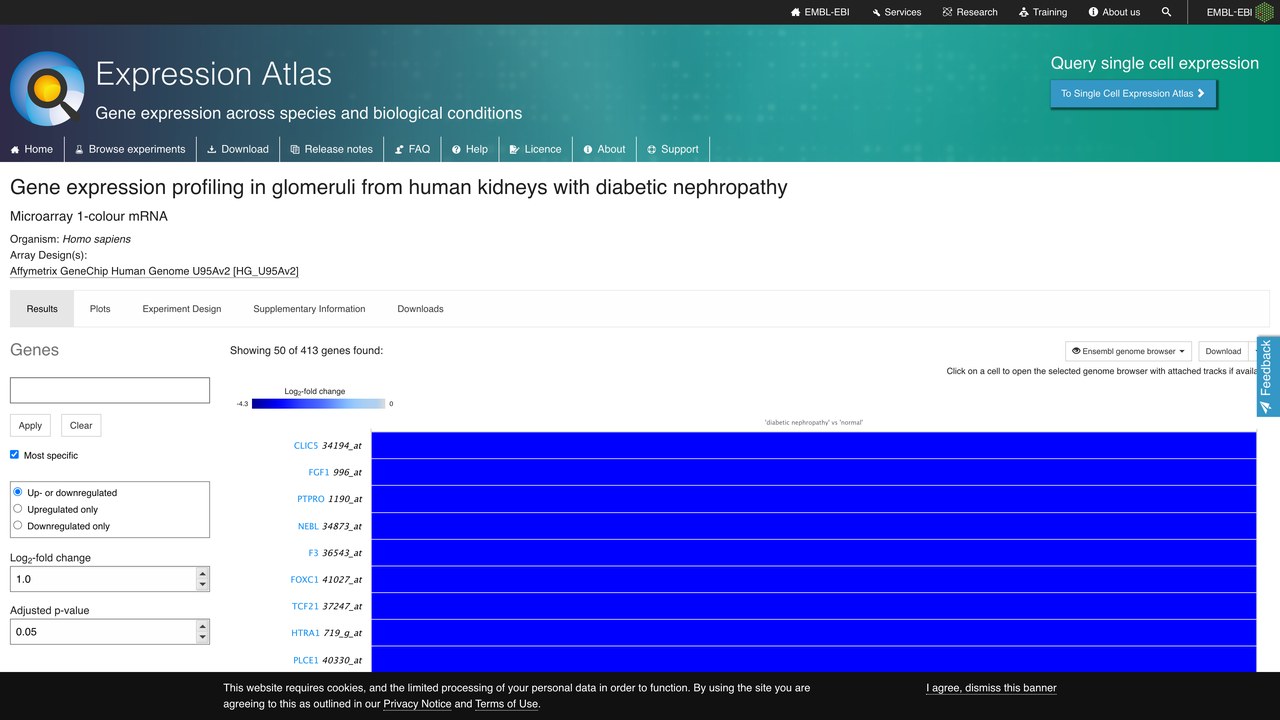Click the Feedback side tab

tap(1267, 376)
